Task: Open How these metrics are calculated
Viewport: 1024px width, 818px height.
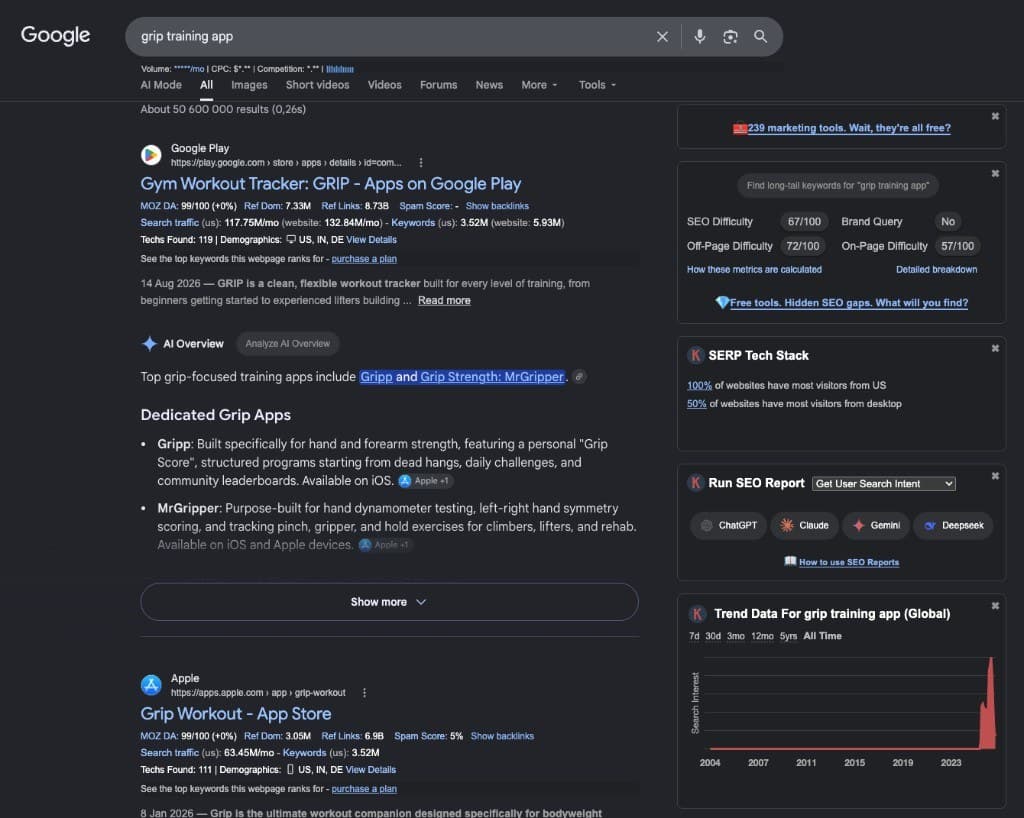Action: point(754,270)
